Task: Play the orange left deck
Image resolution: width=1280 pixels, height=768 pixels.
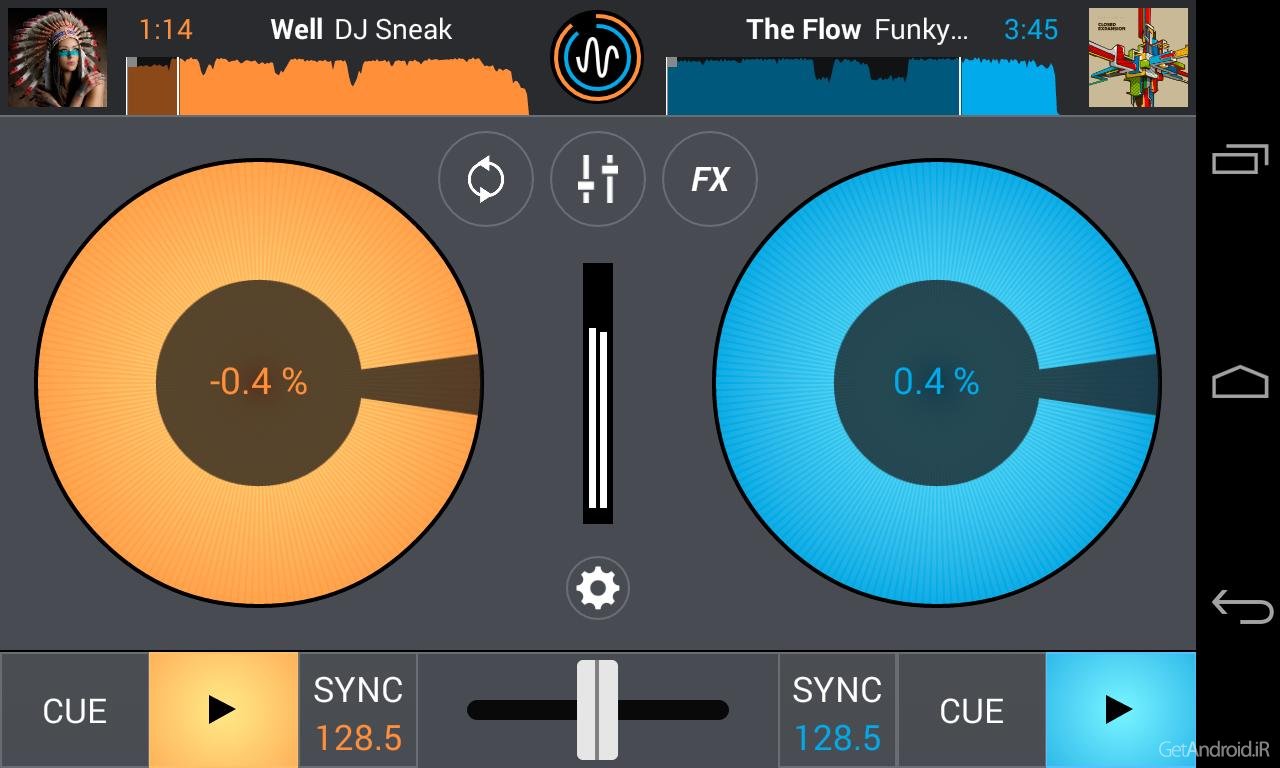Action: tap(224, 710)
